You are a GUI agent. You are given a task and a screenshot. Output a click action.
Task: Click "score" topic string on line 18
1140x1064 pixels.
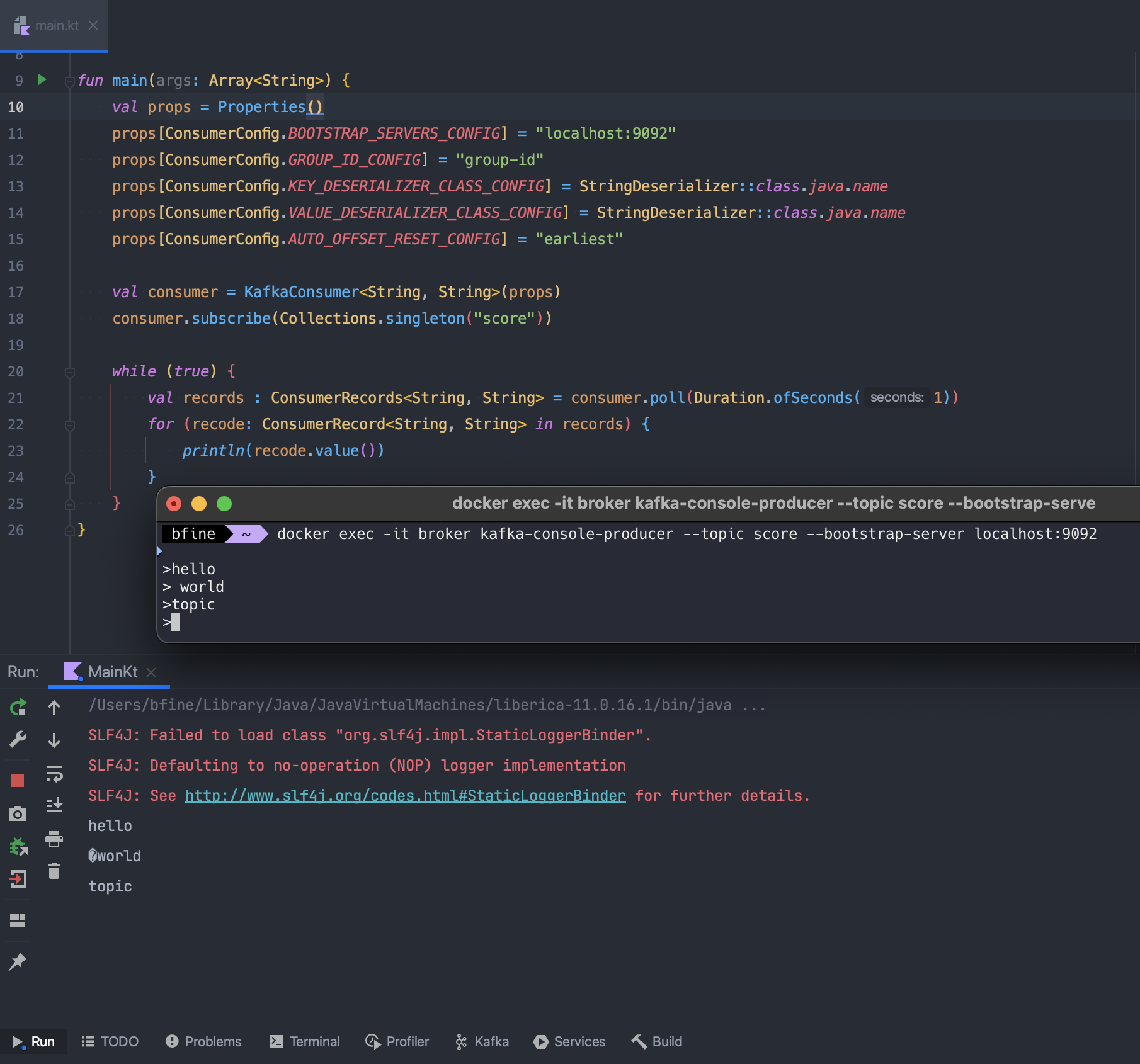(504, 318)
